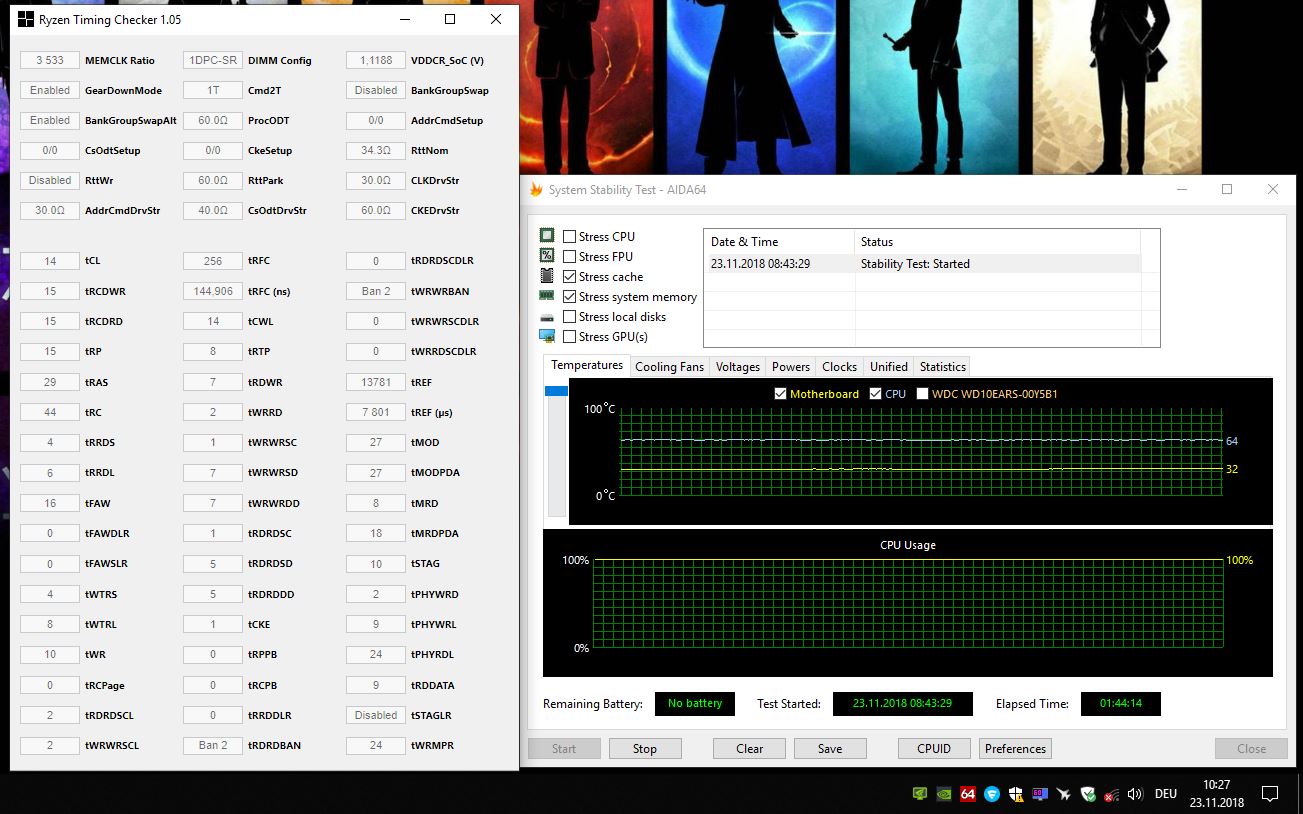Open the green NVIDIA monitor tray icon
The height and width of the screenshot is (814, 1303).
920,794
